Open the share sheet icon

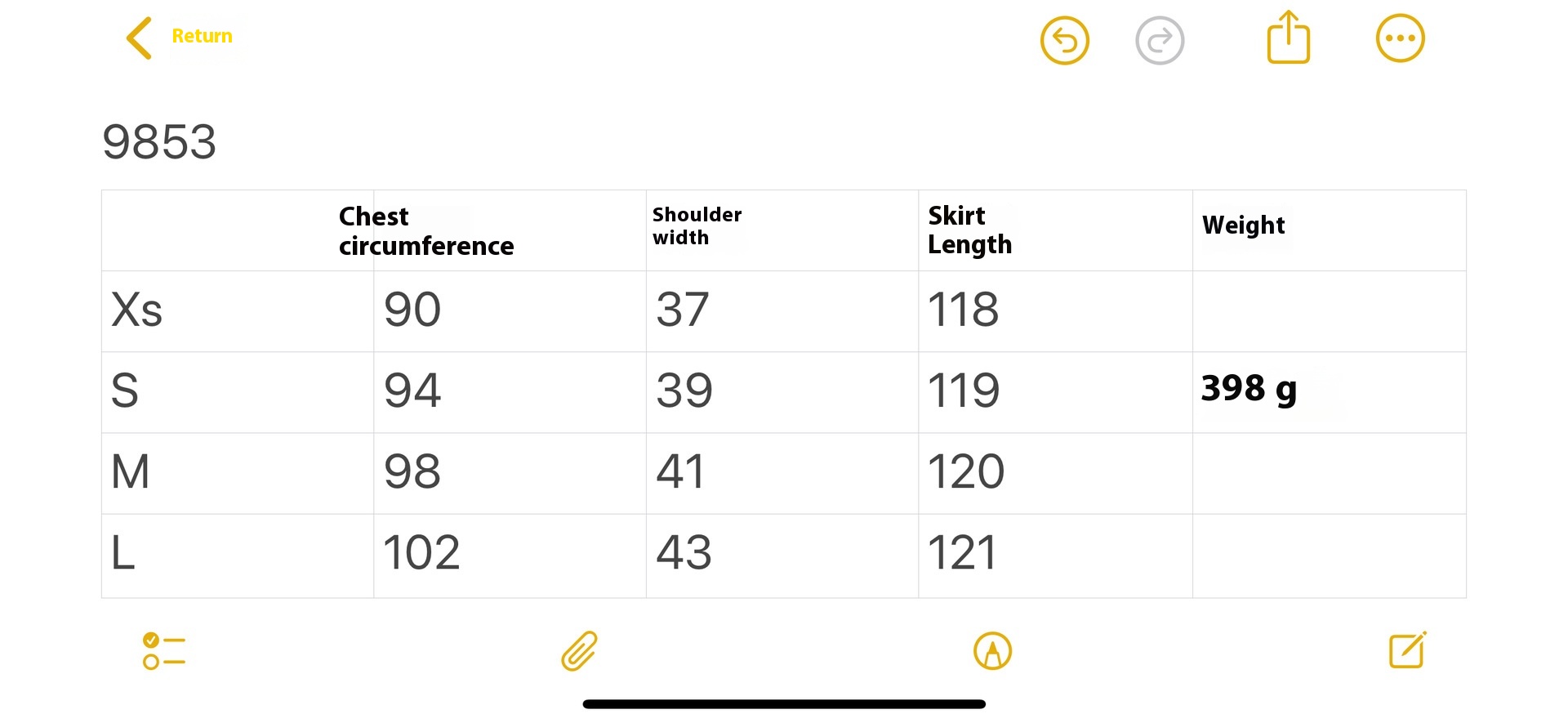[1289, 37]
